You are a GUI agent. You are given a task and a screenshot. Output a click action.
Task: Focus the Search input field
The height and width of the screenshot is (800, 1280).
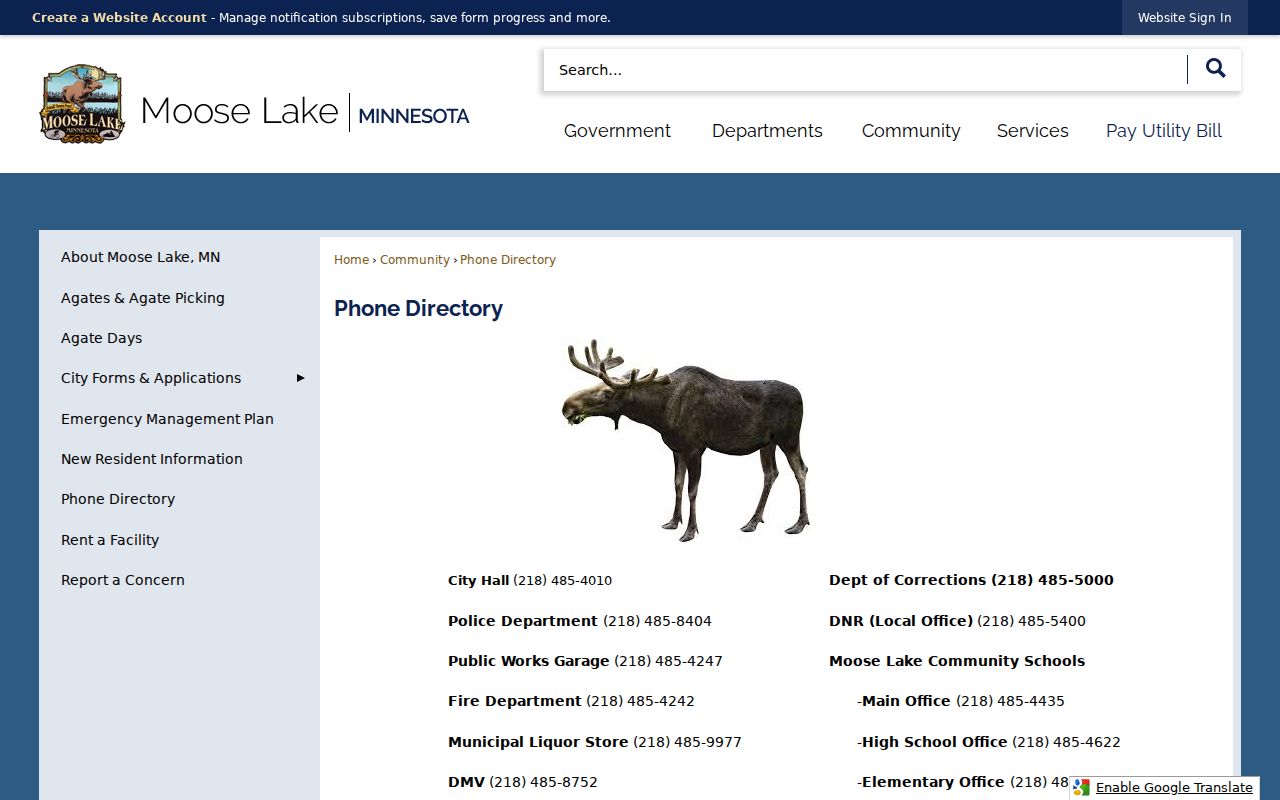[865, 70]
